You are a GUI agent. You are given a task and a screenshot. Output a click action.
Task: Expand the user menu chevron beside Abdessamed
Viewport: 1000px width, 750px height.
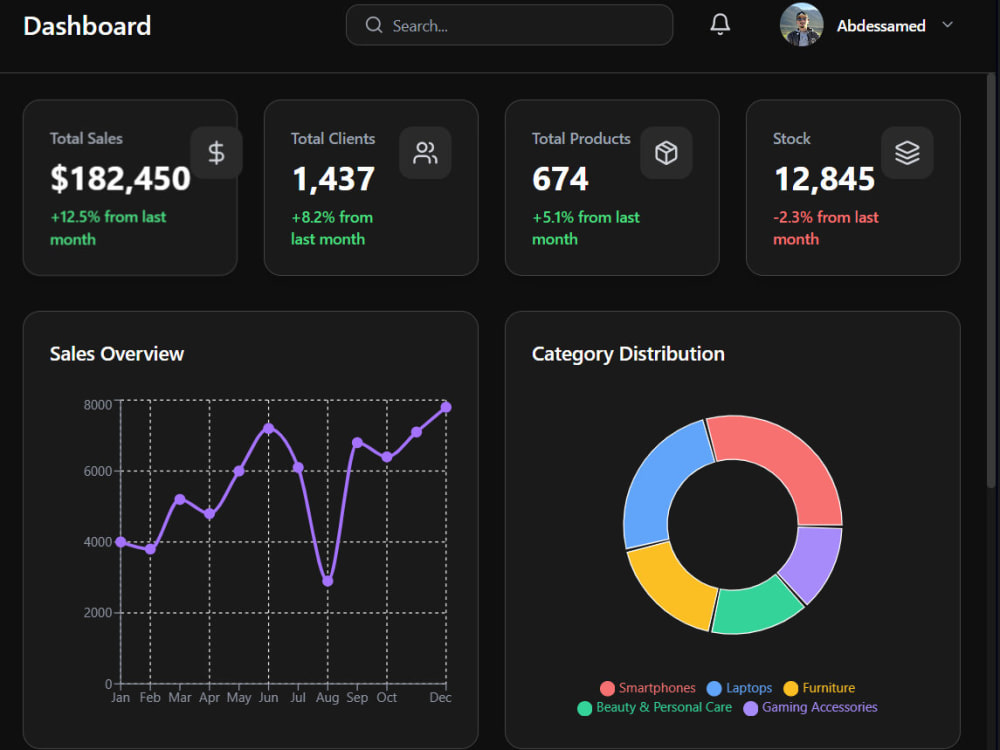point(948,25)
